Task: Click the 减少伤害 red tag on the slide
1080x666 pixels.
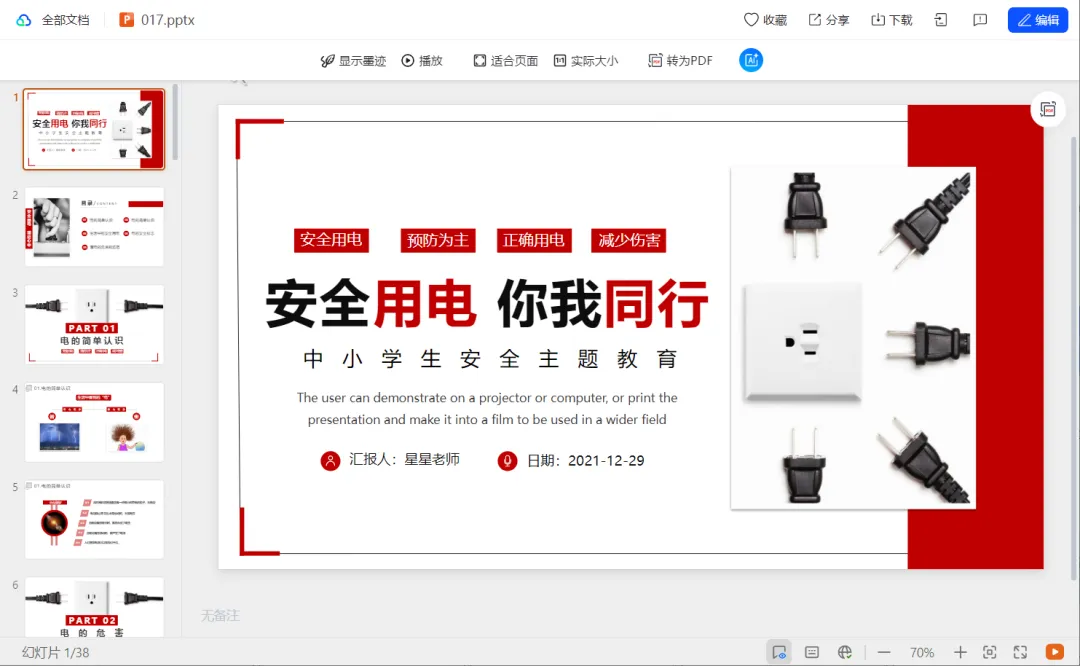Action: pyautogui.click(x=629, y=240)
